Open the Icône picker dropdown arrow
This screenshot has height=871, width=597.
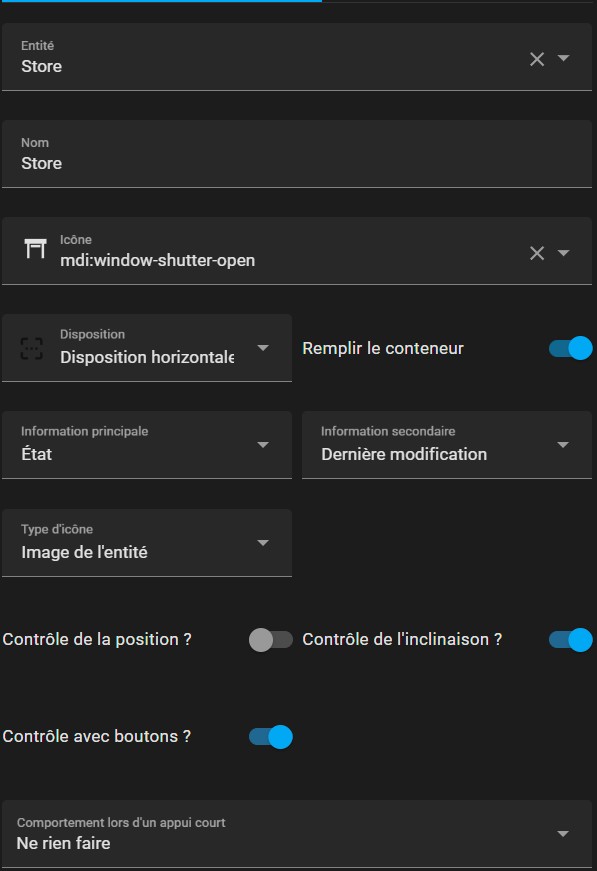563,253
